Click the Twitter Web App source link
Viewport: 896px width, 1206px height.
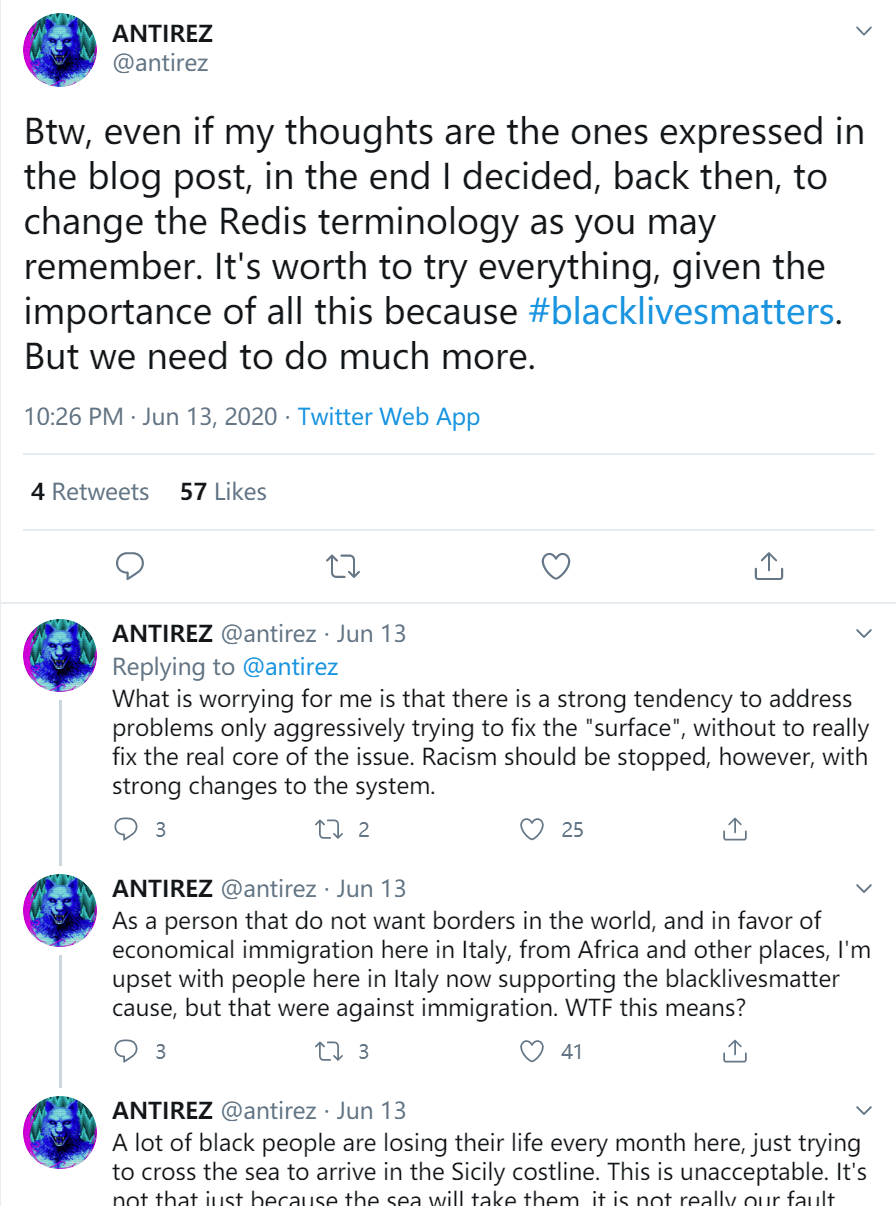click(389, 417)
